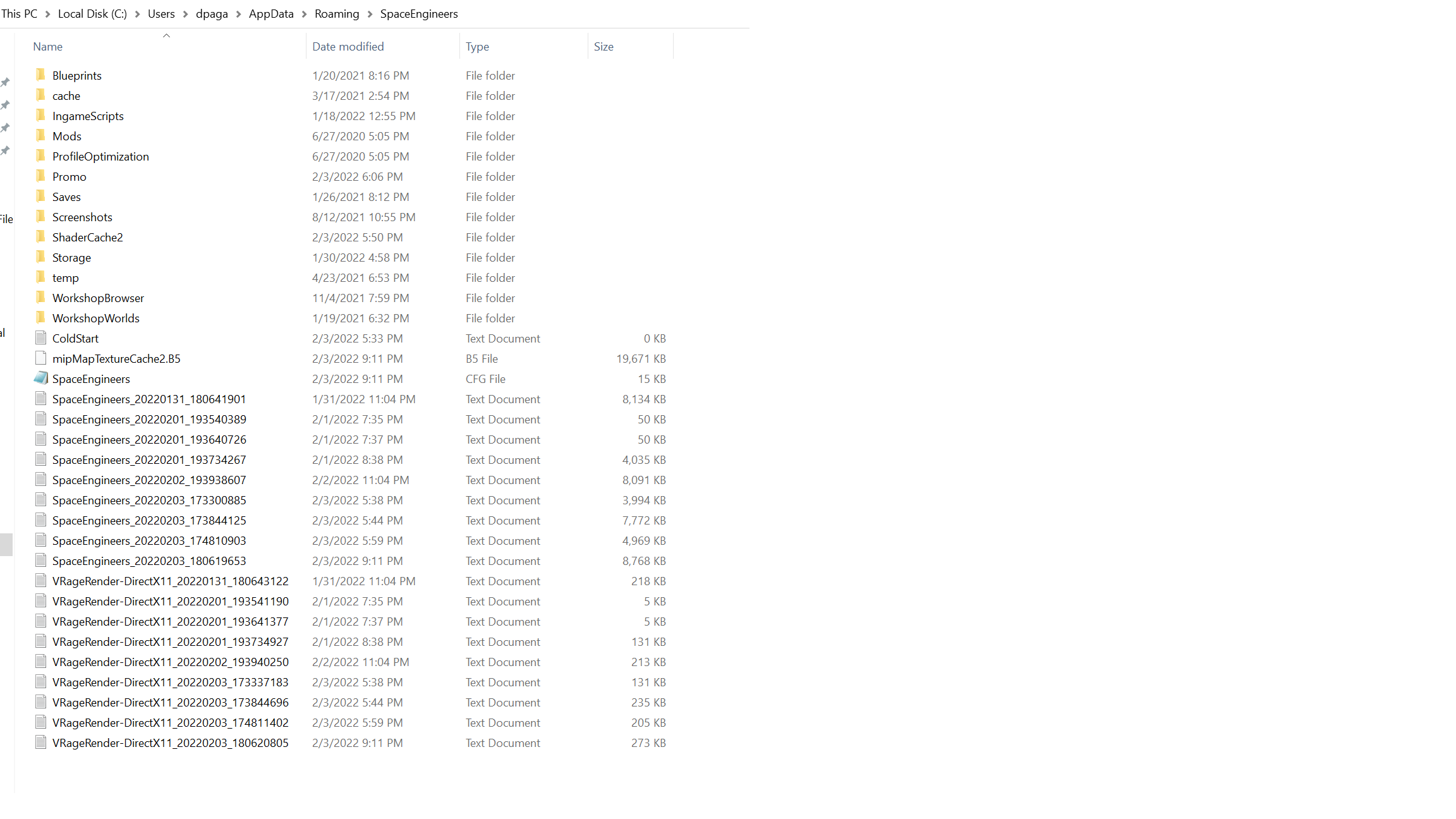Go to Local Disk (C:) breadcrumb
This screenshot has width=1456, height=819.
tap(92, 14)
